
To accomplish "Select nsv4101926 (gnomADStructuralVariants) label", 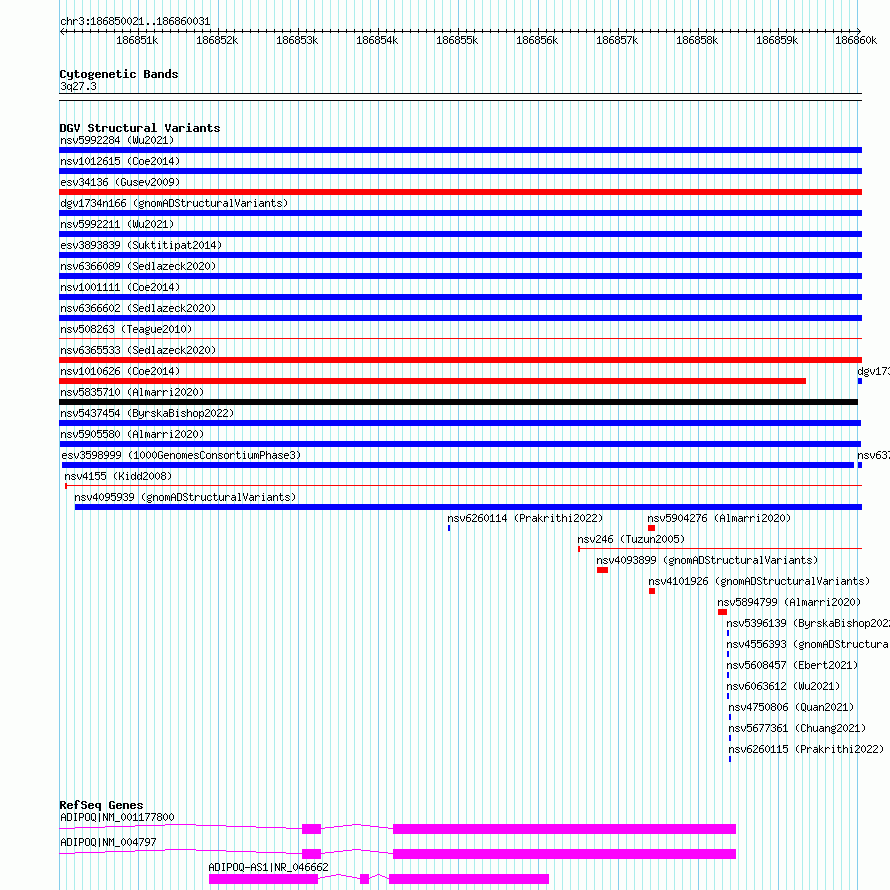I will [x=759, y=581].
